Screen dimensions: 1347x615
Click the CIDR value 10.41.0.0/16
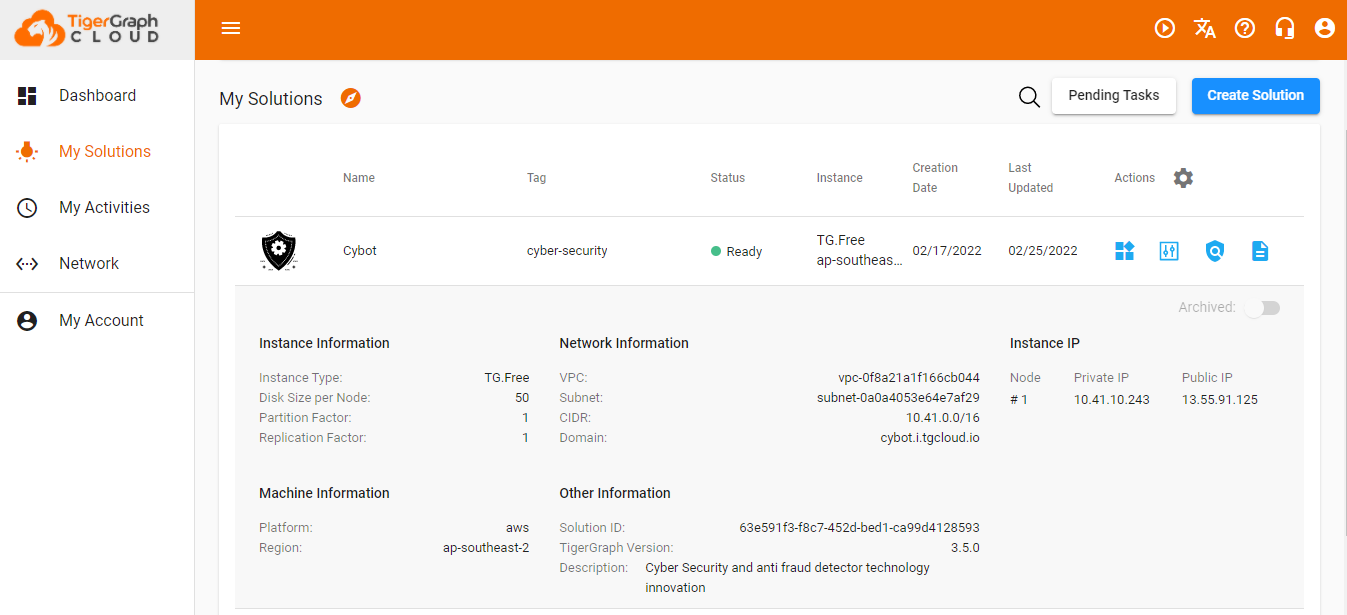point(943,418)
